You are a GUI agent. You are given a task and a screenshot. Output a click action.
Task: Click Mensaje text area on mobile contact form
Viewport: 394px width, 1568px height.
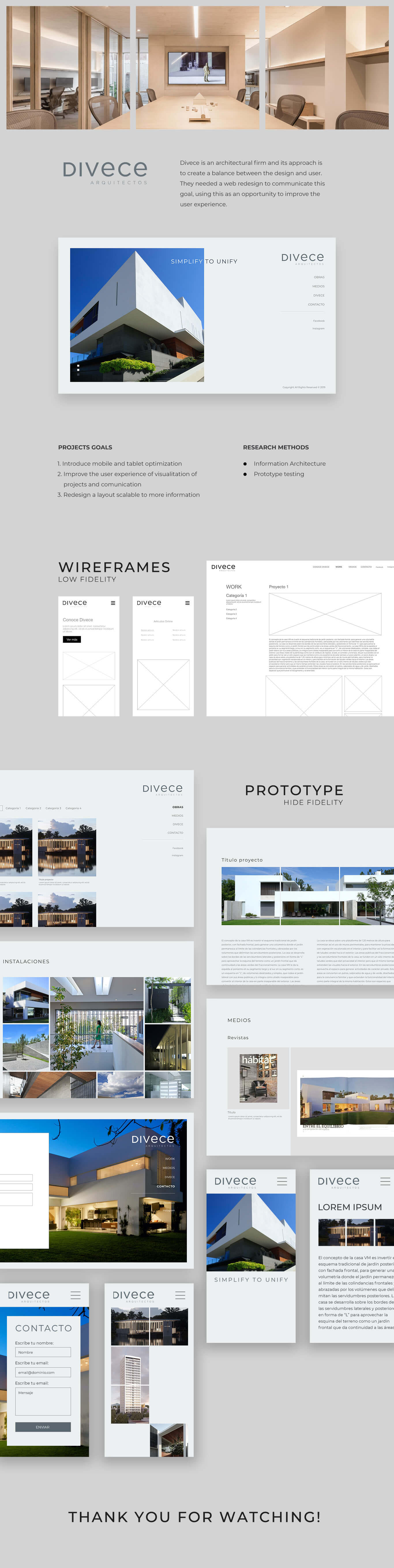pos(43,1401)
